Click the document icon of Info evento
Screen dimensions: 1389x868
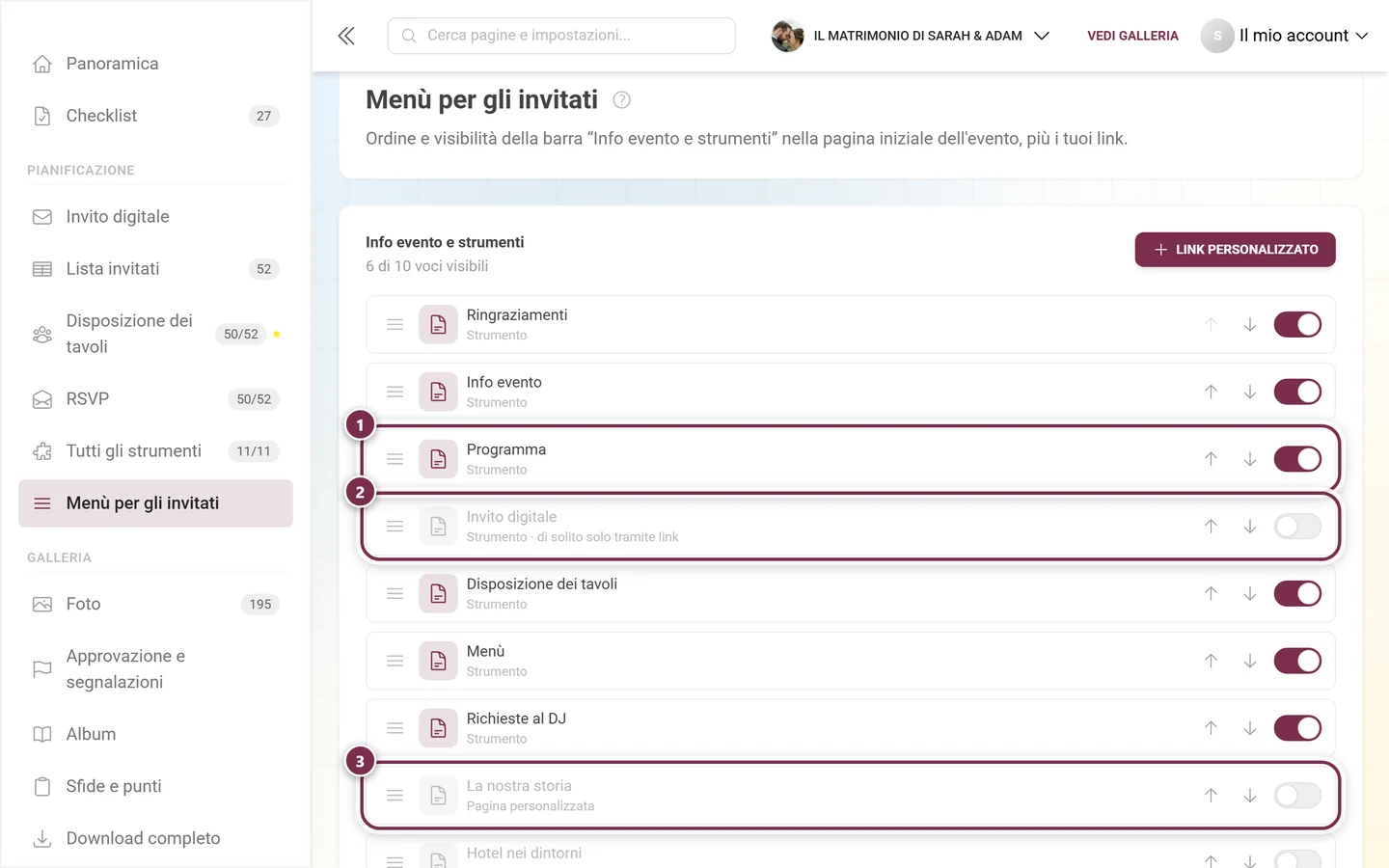[438, 392]
